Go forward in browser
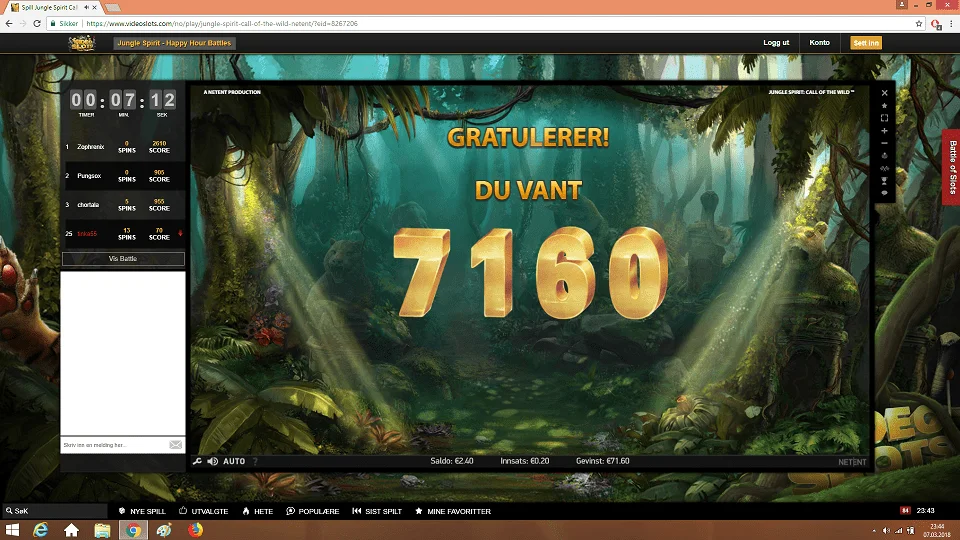This screenshot has width=960, height=540. coord(23,23)
